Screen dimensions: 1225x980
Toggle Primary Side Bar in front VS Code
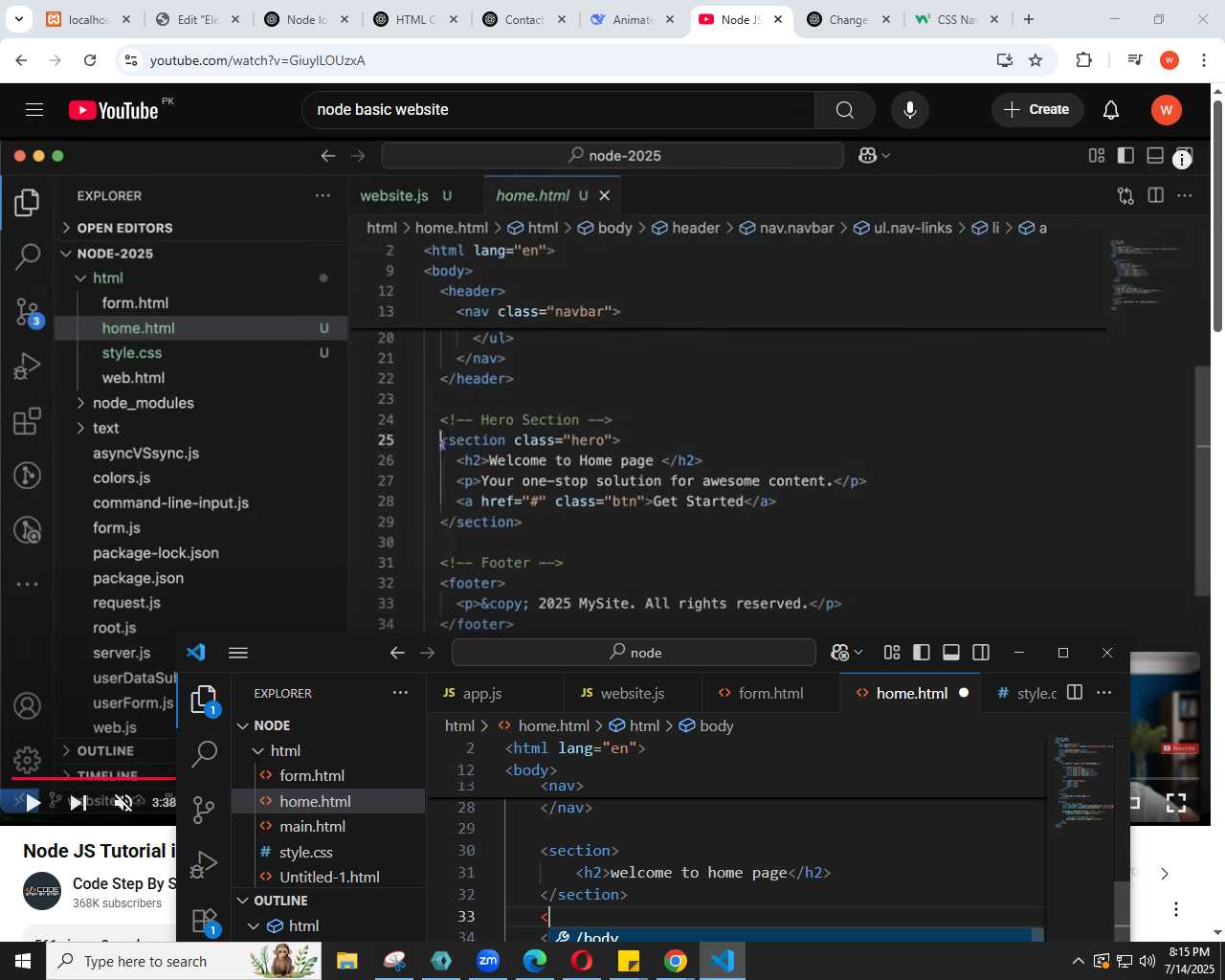(922, 653)
